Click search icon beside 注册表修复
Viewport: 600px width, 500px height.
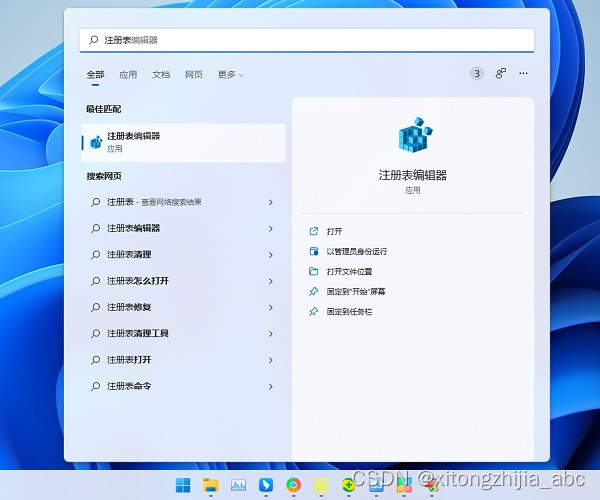[95, 308]
